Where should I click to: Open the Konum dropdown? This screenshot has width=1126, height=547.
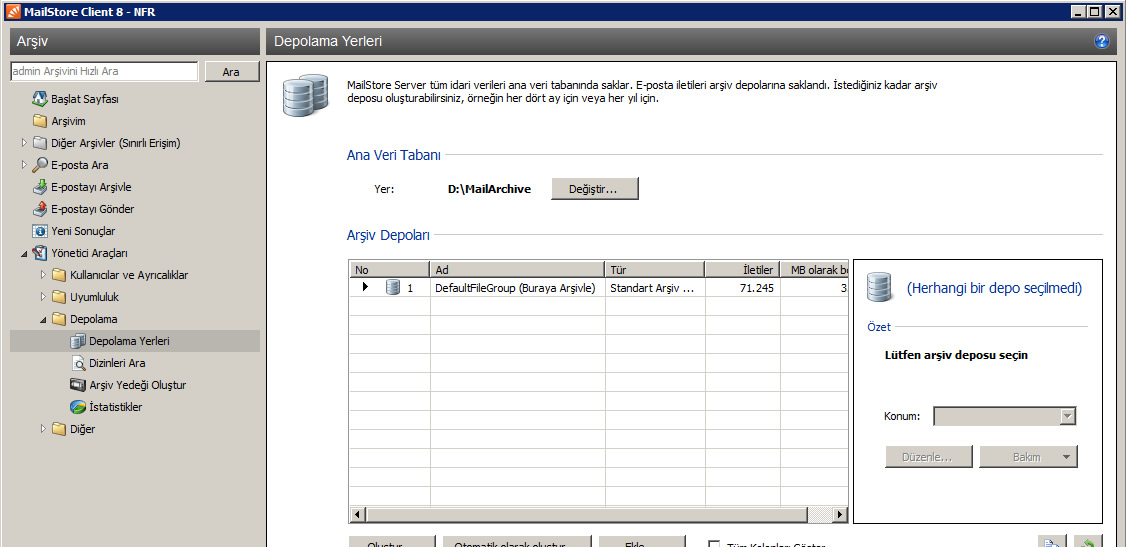(x=1005, y=416)
